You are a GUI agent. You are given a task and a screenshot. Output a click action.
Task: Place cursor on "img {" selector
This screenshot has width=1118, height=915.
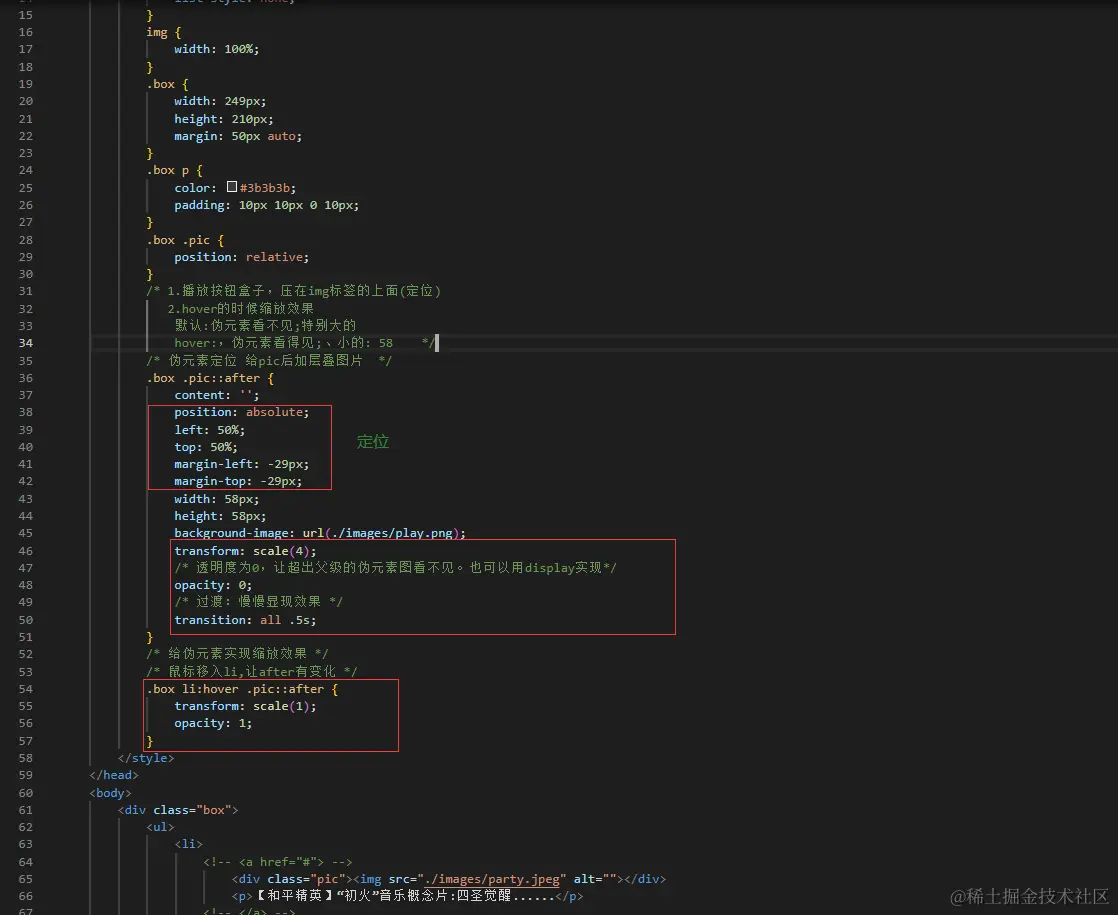pos(163,32)
